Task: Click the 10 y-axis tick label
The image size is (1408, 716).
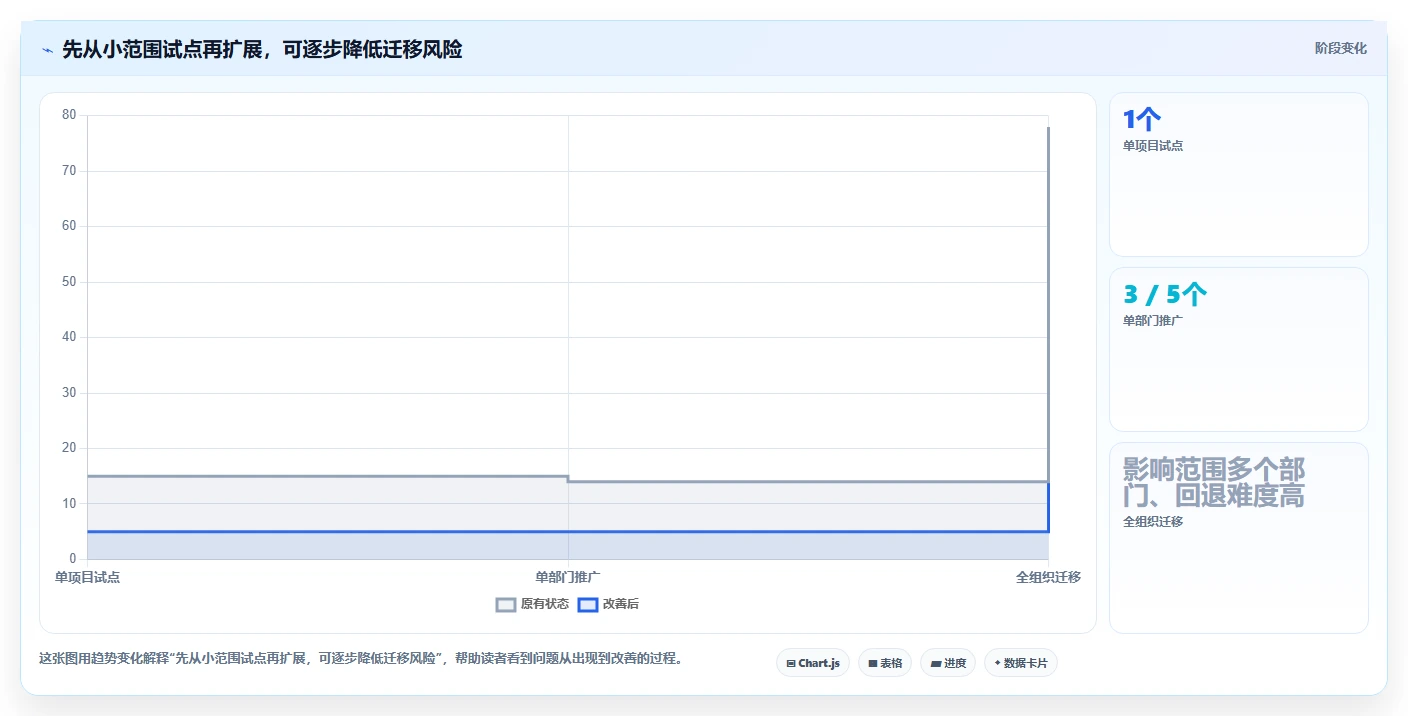Action: click(x=69, y=503)
